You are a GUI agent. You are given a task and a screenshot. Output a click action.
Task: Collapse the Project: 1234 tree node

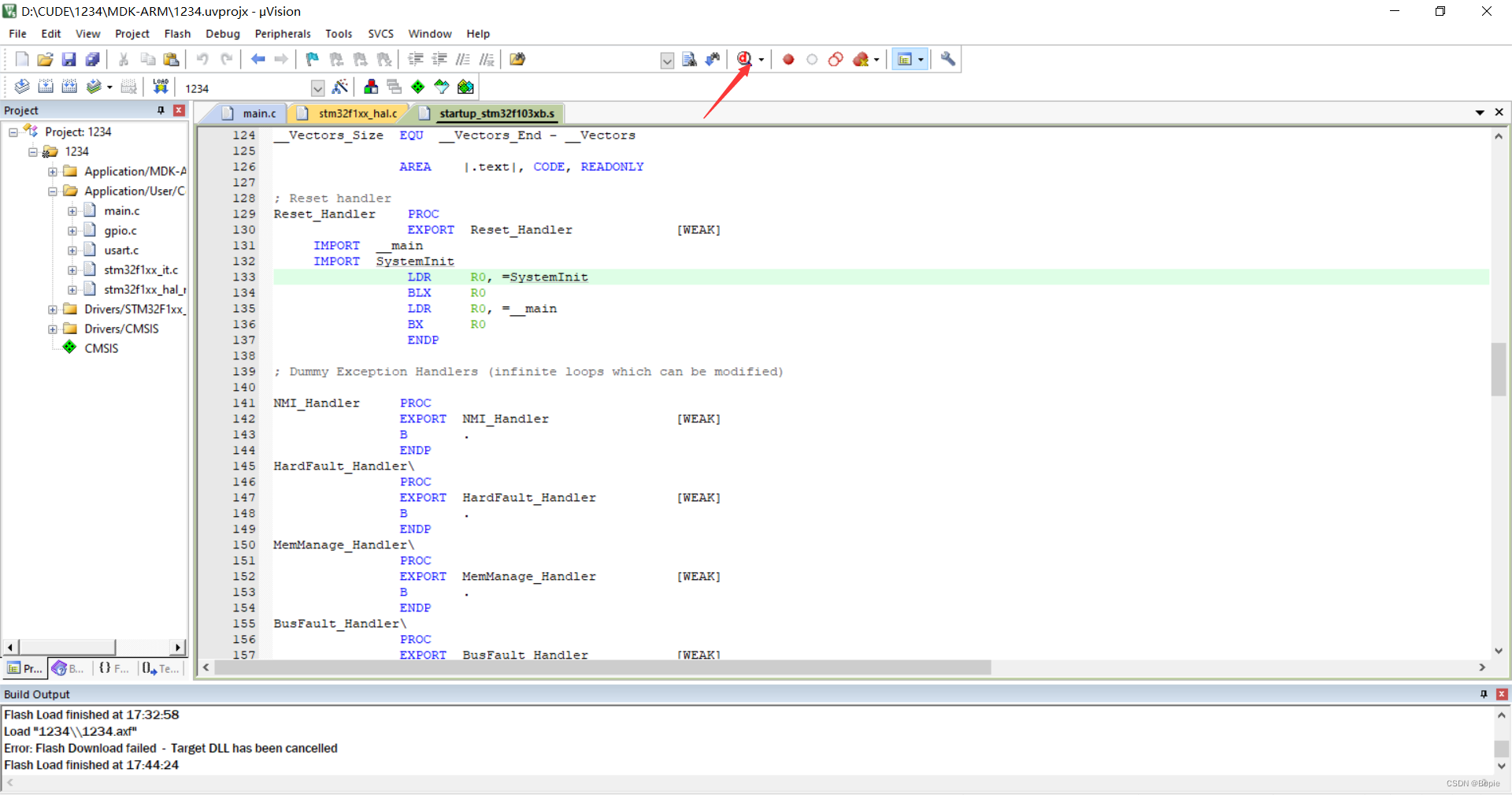13,132
